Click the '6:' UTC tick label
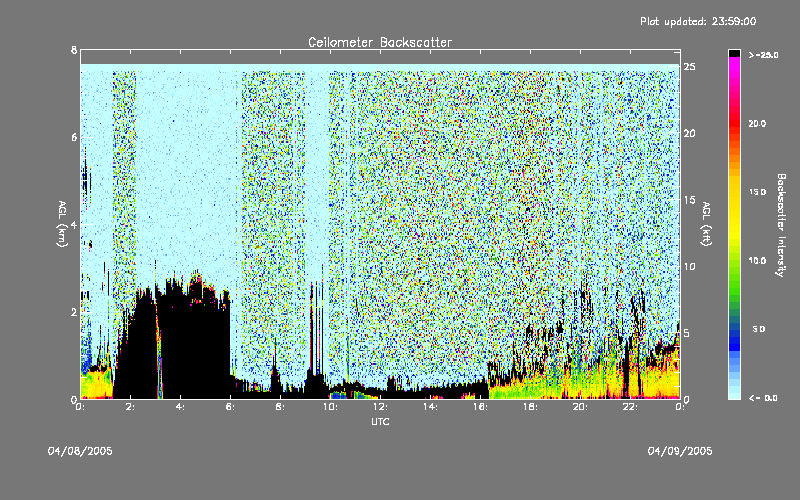This screenshot has height=500, width=800. 231,407
